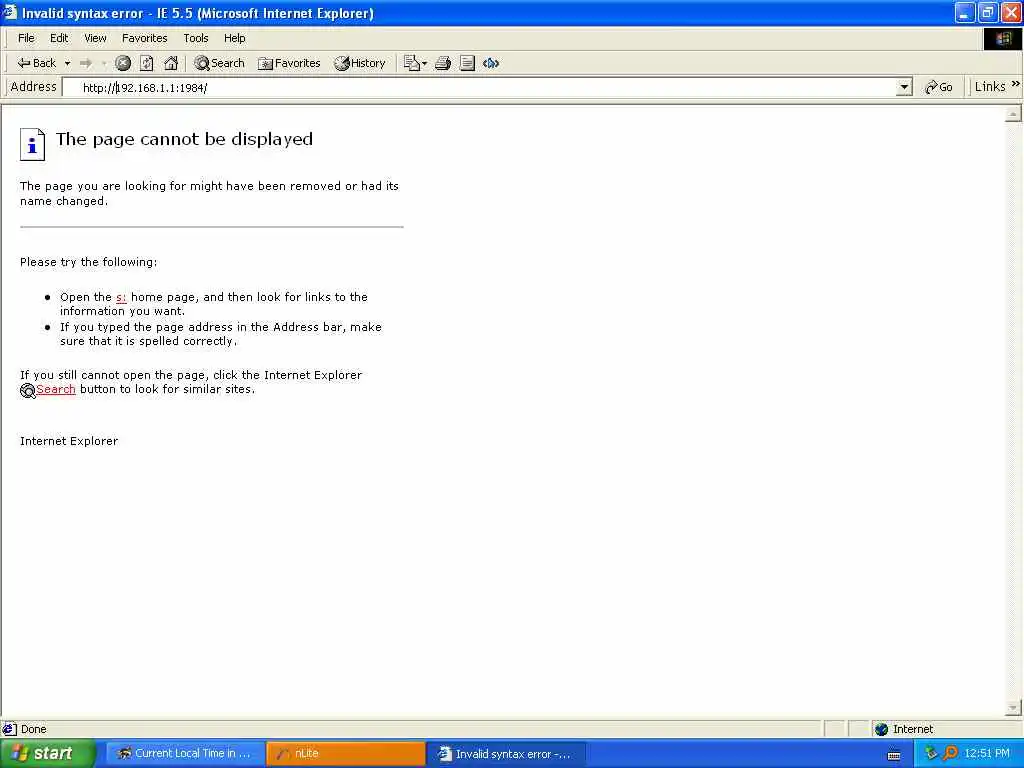Viewport: 1024px width, 768px height.
Task: Open the File menu
Action: click(x=26, y=38)
